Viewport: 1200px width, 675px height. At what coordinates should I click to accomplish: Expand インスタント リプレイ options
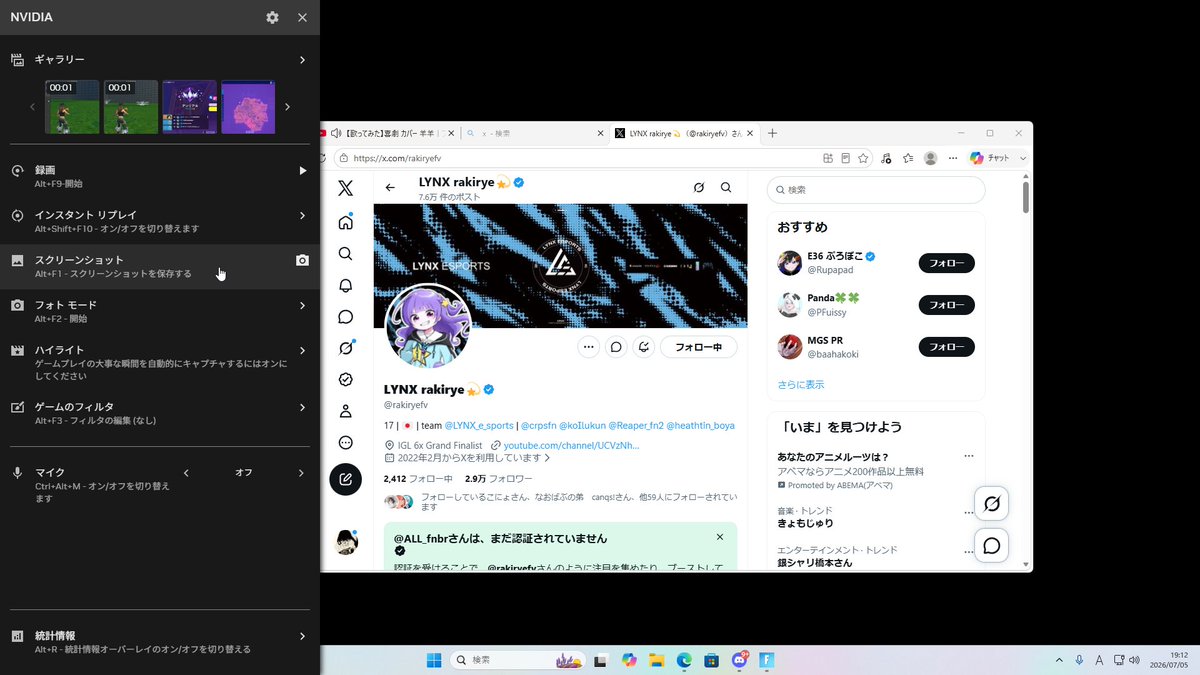click(x=302, y=215)
